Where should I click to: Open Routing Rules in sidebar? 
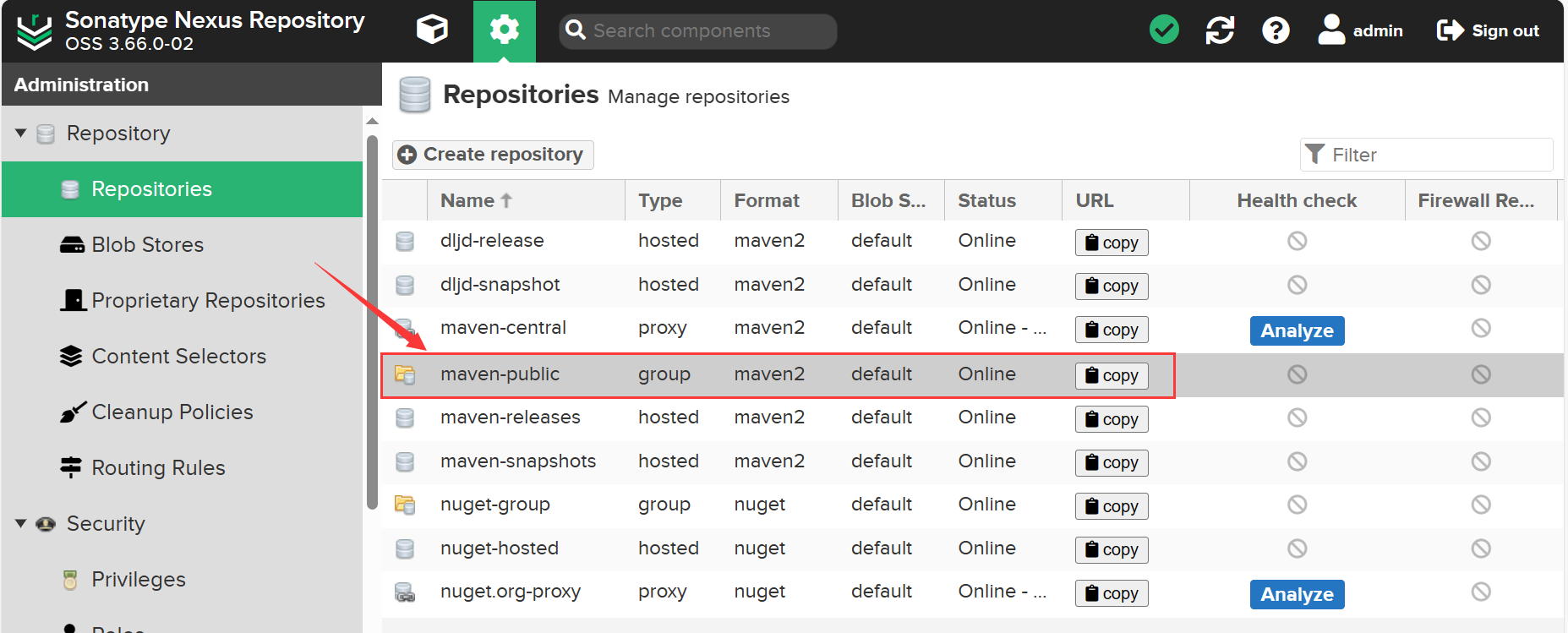[x=158, y=468]
